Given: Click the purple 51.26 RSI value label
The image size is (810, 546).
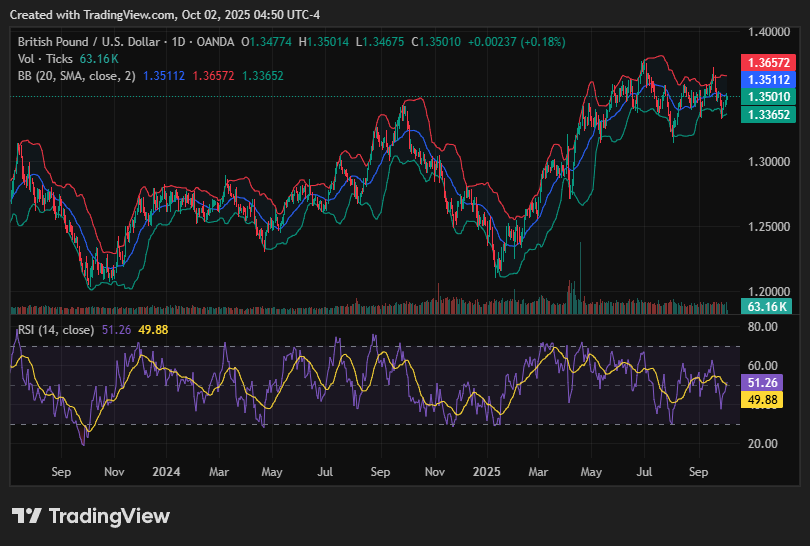Looking at the screenshot, I should click(x=762, y=383).
